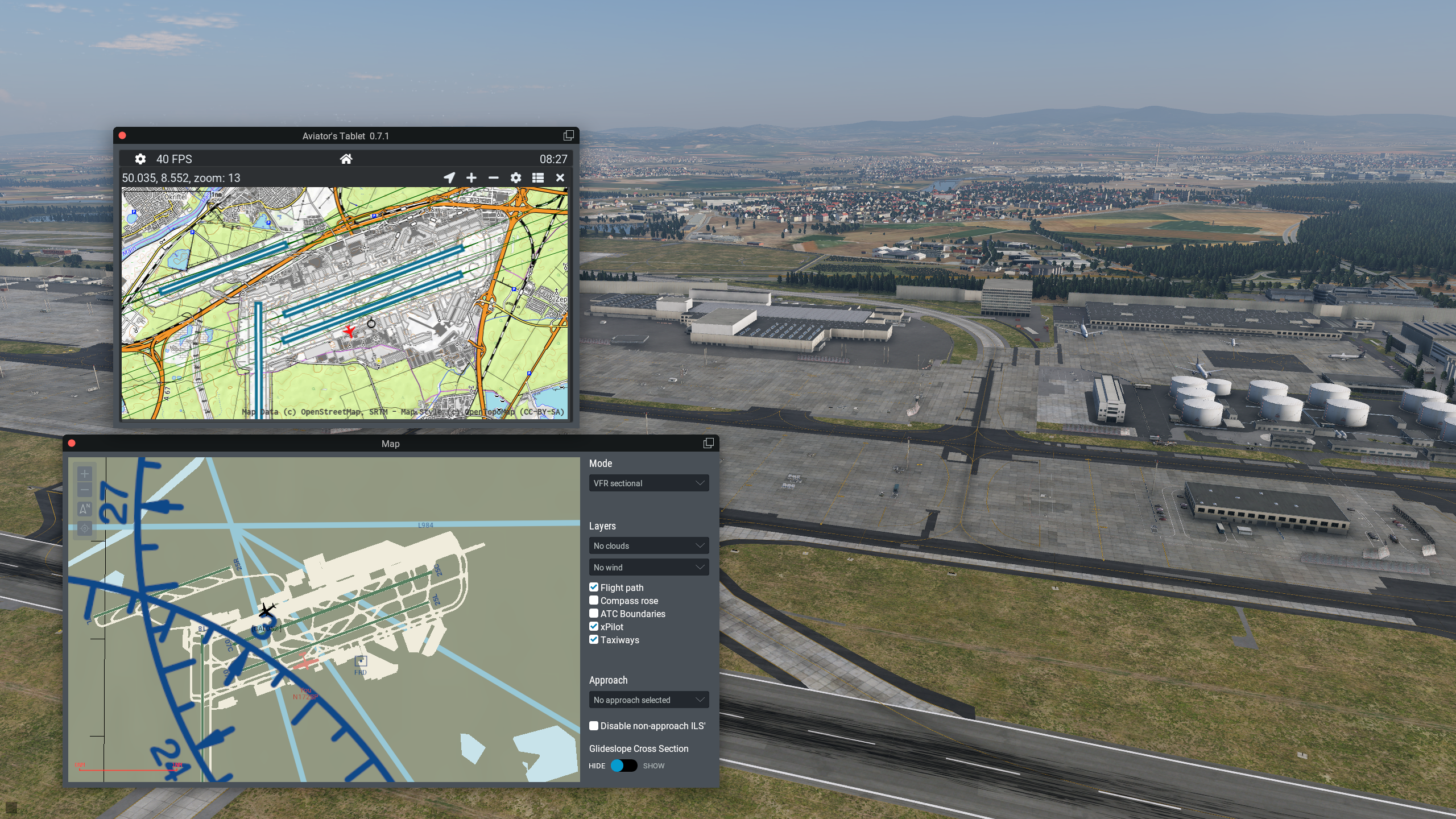Center tablet map on aircraft arrow
Image resolution: width=1456 pixels, height=819 pixels.
pyautogui.click(x=449, y=178)
